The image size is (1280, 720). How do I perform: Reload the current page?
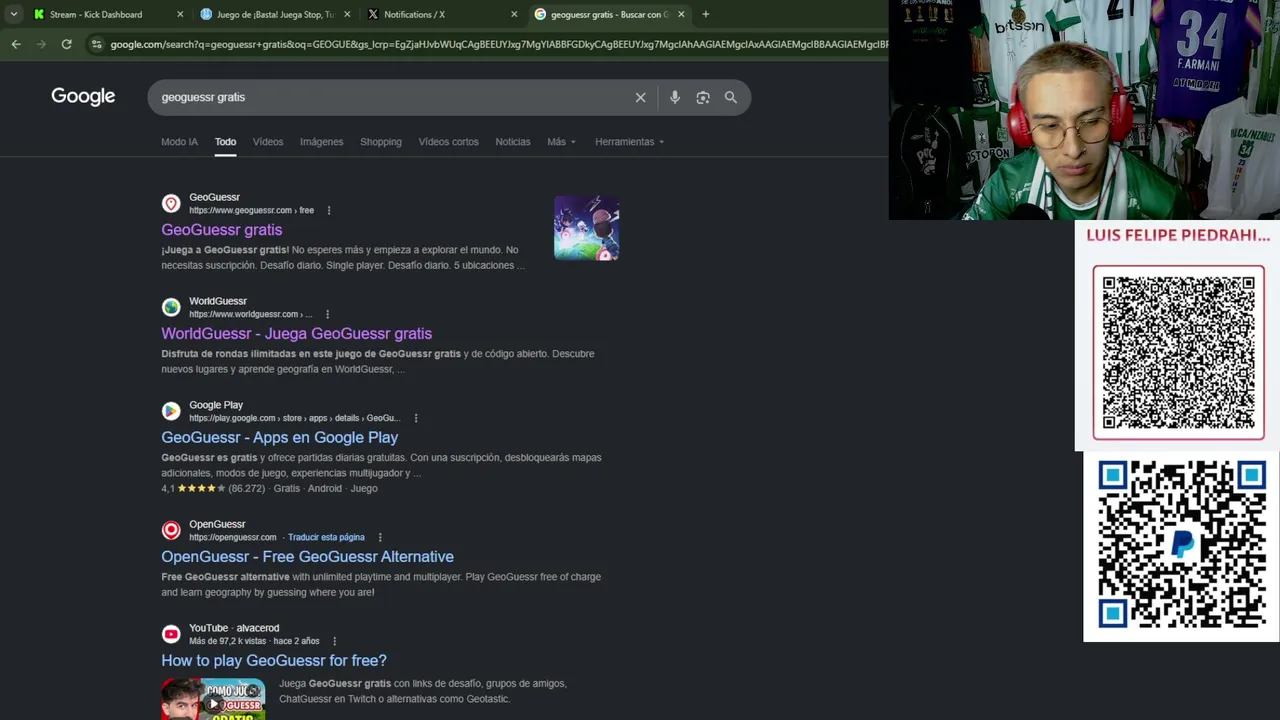tap(66, 44)
